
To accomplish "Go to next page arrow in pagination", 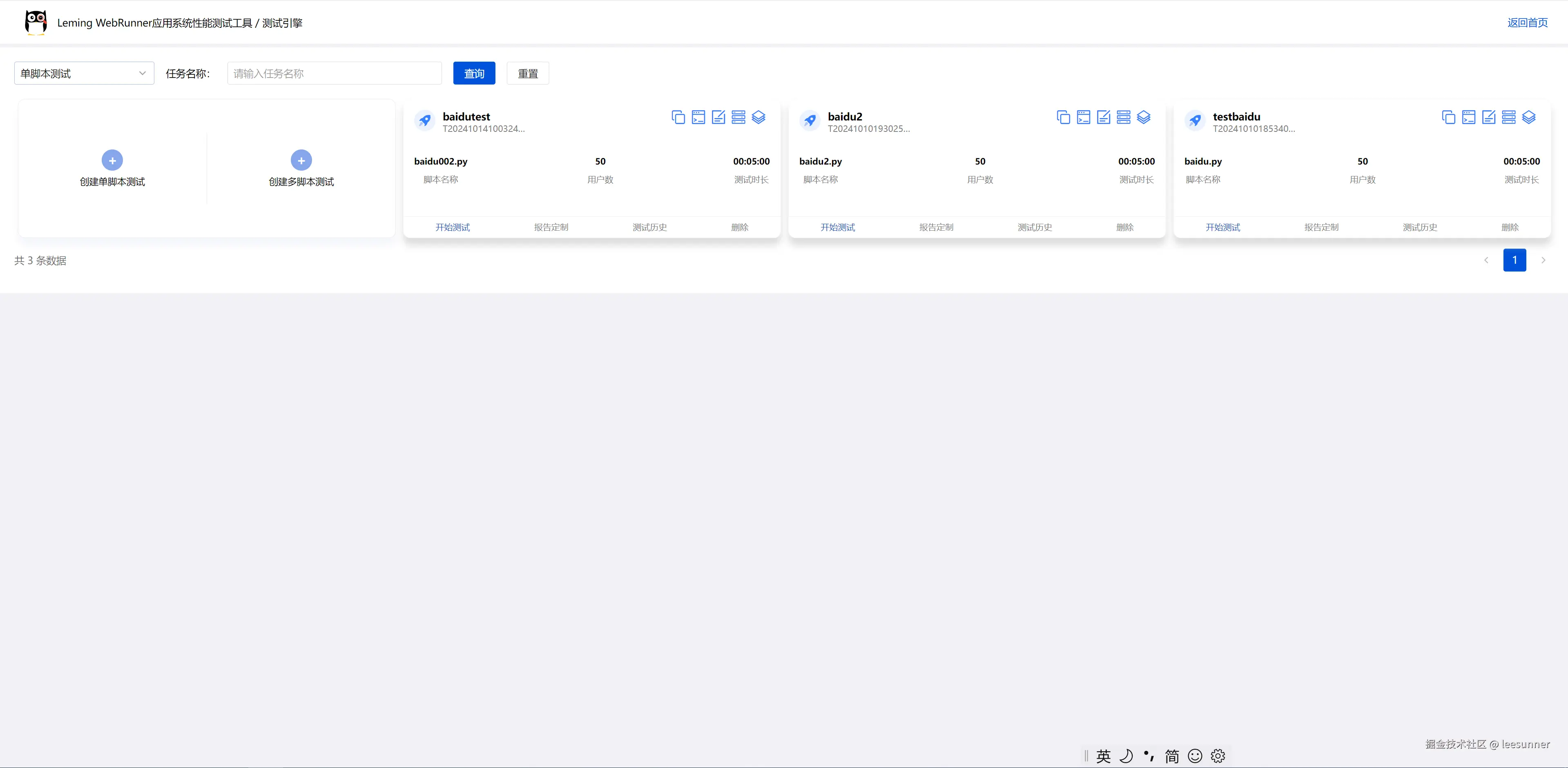I will [1543, 260].
